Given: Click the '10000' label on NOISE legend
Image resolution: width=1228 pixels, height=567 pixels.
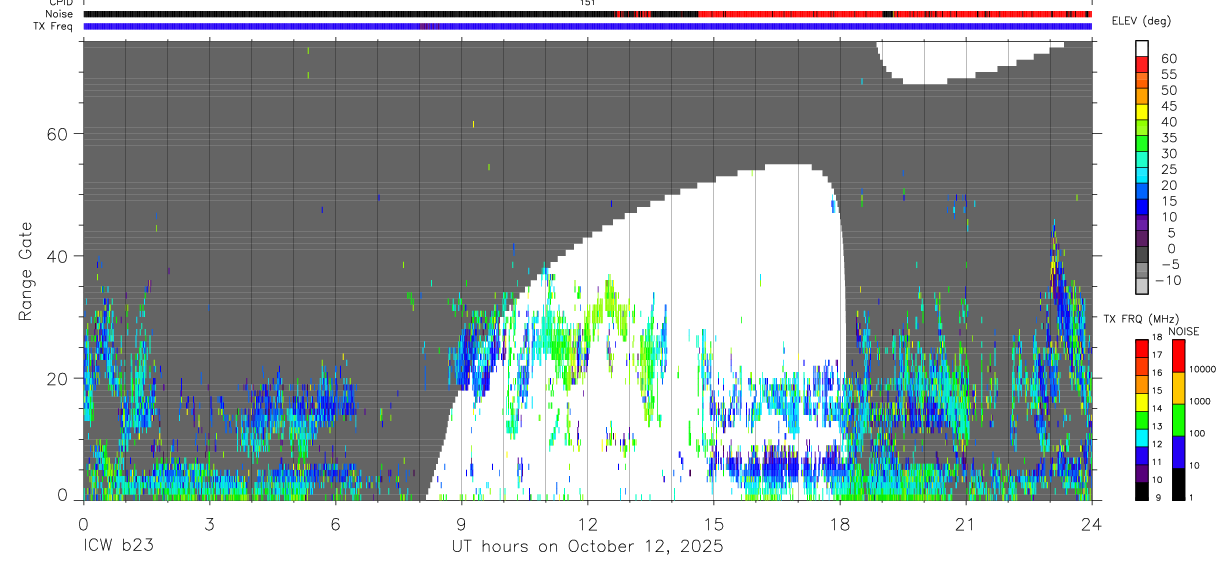Looking at the screenshot, I should 1201,369.
